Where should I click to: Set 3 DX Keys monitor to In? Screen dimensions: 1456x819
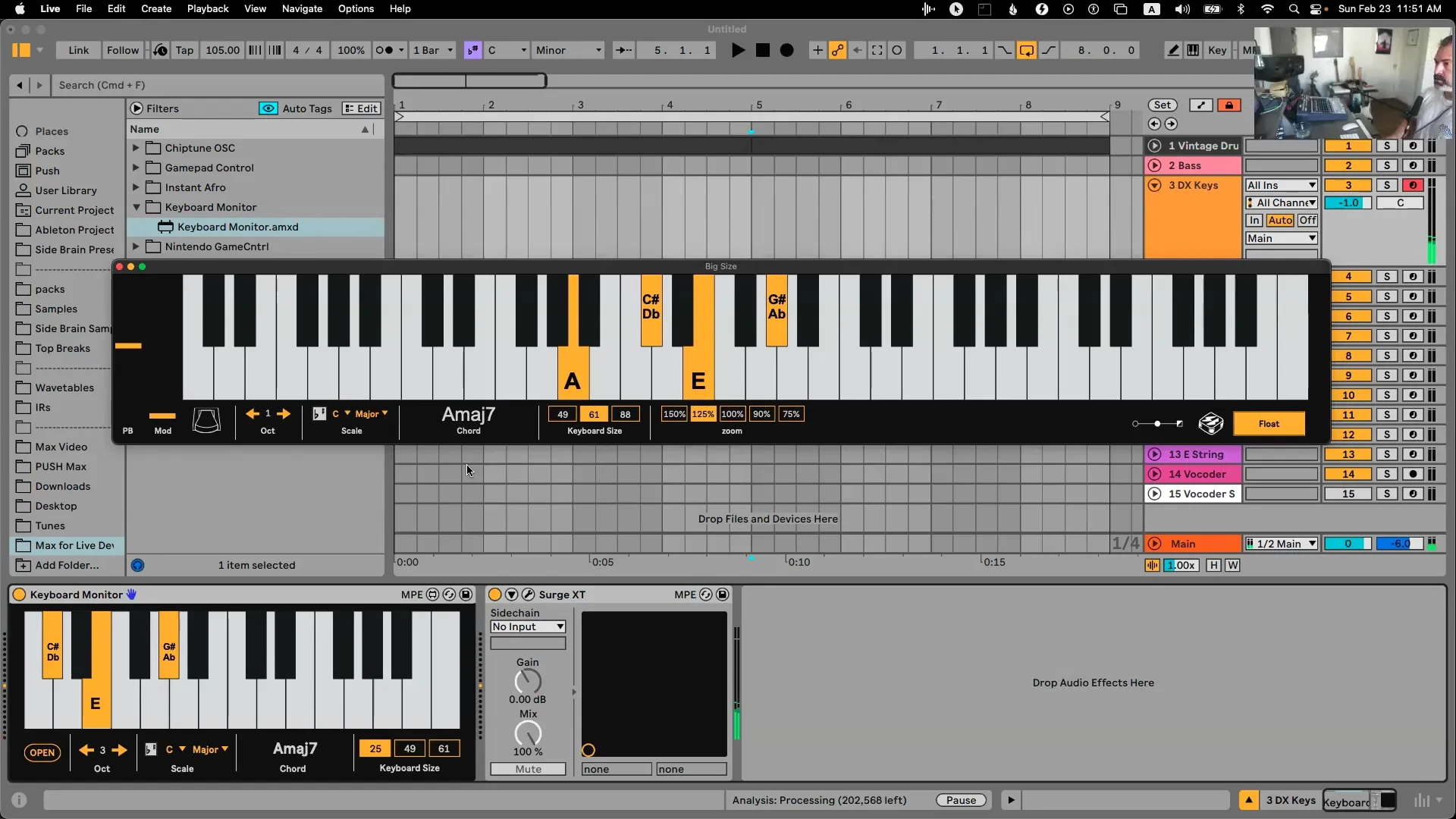click(x=1254, y=220)
